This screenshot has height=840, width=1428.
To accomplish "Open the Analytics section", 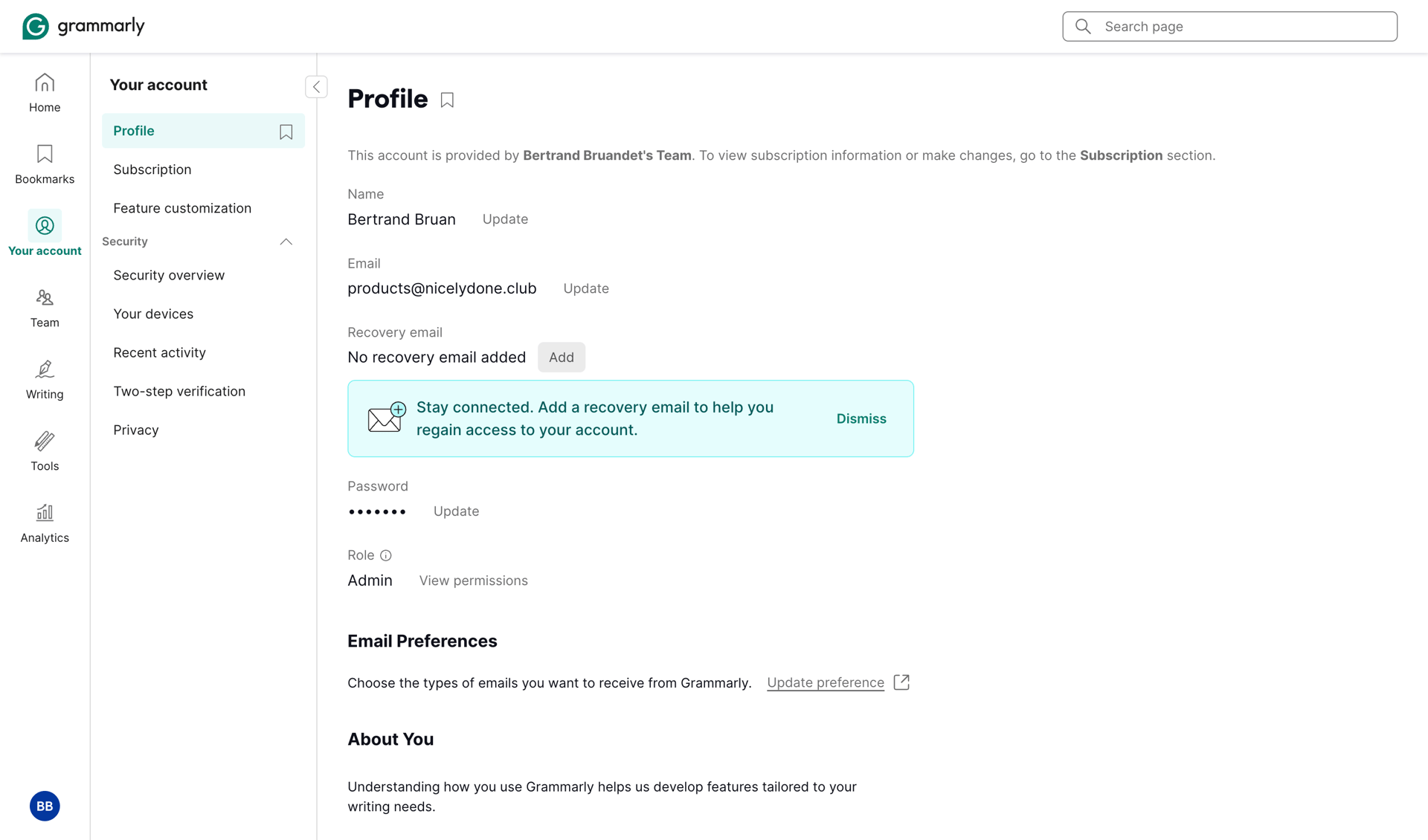I will tap(44, 523).
